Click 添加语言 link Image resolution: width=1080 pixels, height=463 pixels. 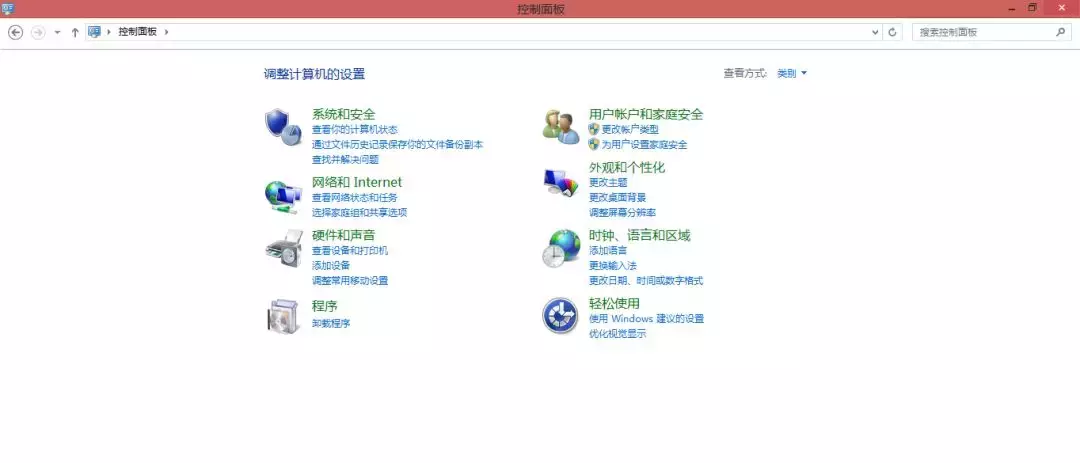tap(608, 250)
